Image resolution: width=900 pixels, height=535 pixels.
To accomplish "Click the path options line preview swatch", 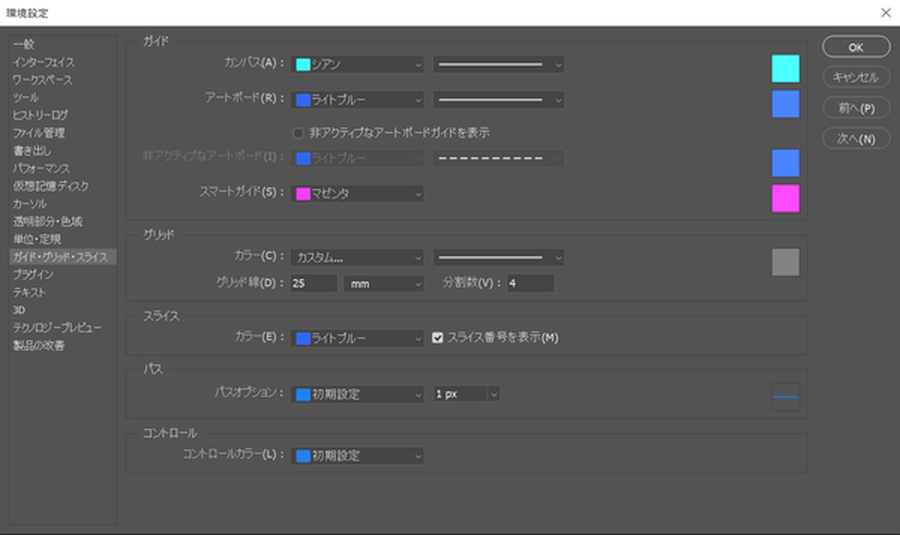I will point(785,397).
